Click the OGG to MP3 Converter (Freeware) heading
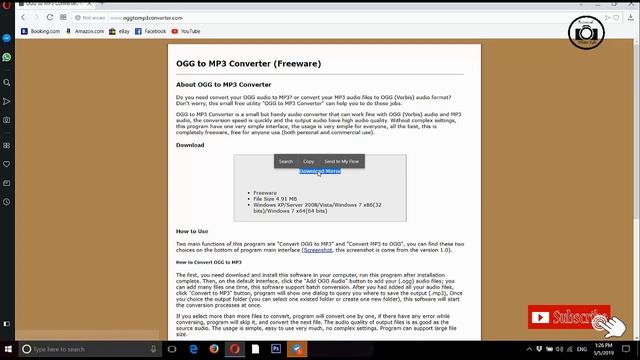The image size is (640, 360). [x=249, y=64]
